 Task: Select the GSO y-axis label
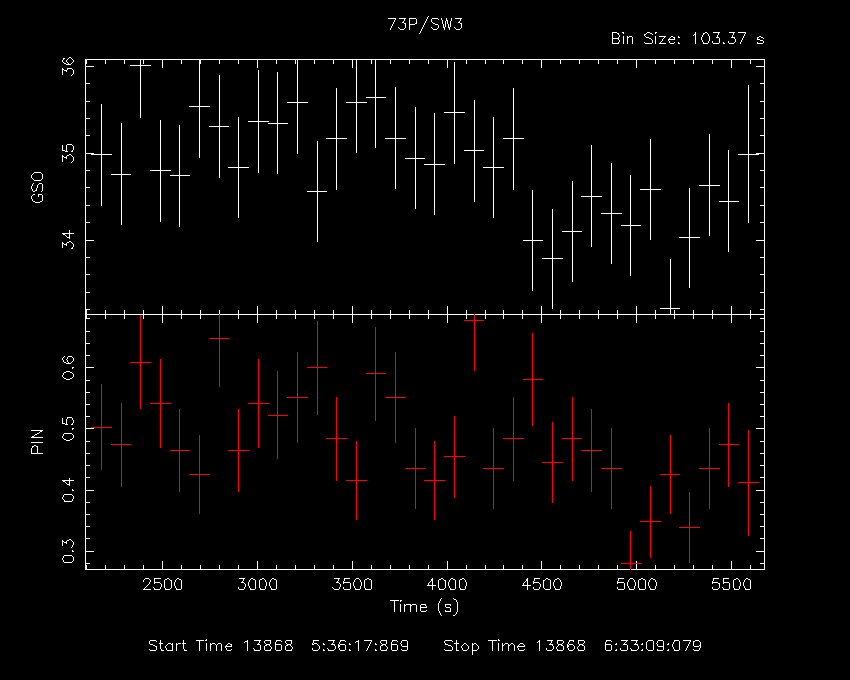coord(37,188)
